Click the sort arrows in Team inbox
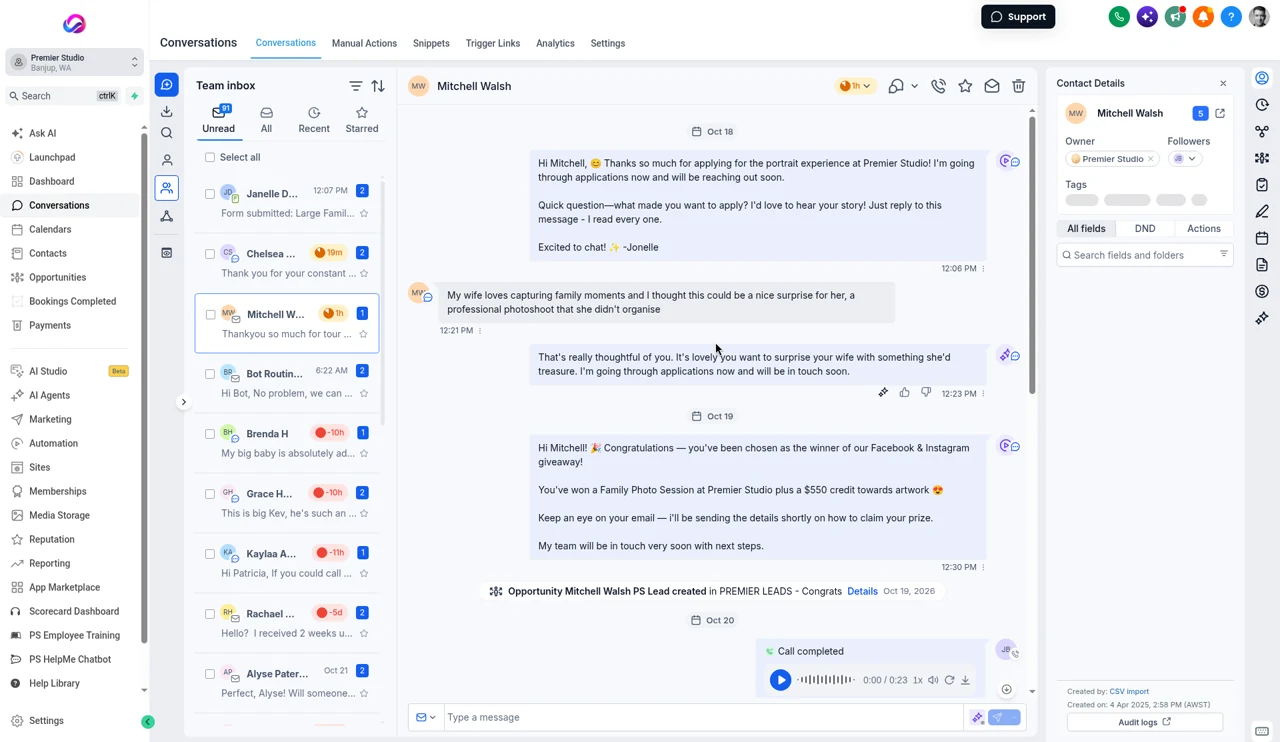1280x742 pixels. point(378,86)
